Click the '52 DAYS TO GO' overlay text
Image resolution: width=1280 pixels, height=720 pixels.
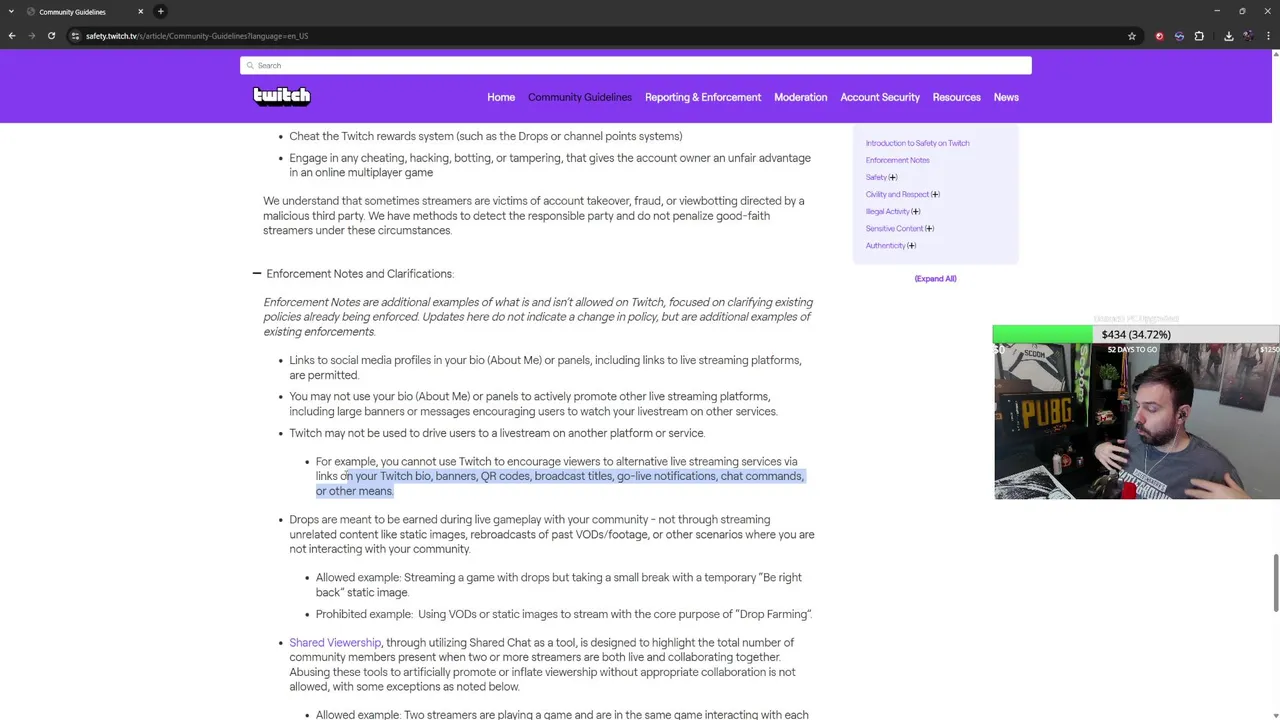pyautogui.click(x=1132, y=349)
